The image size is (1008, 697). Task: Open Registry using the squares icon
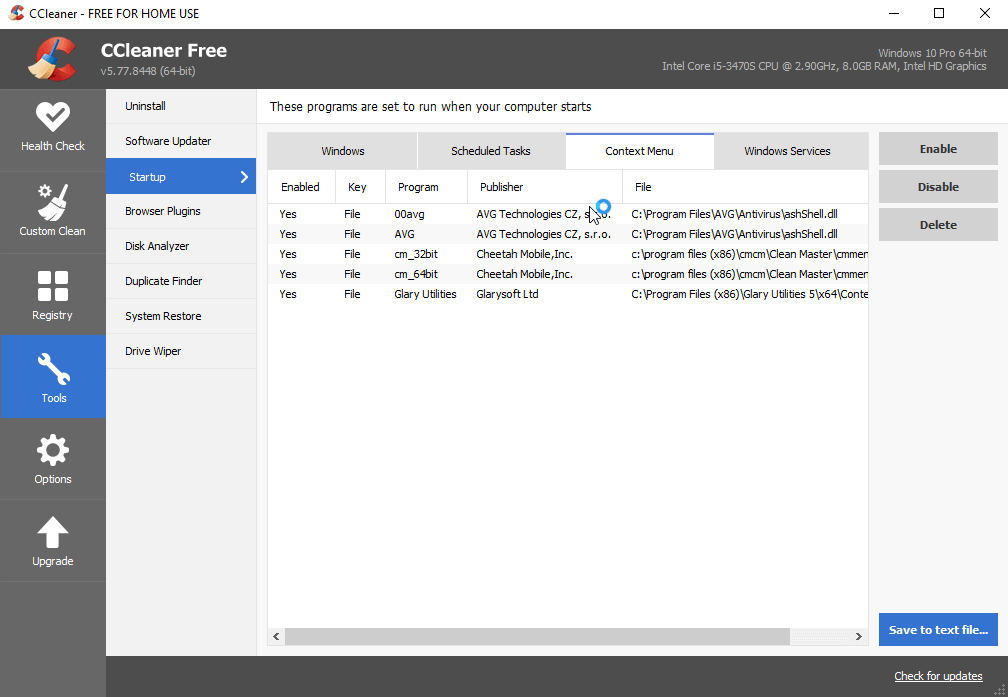52,285
